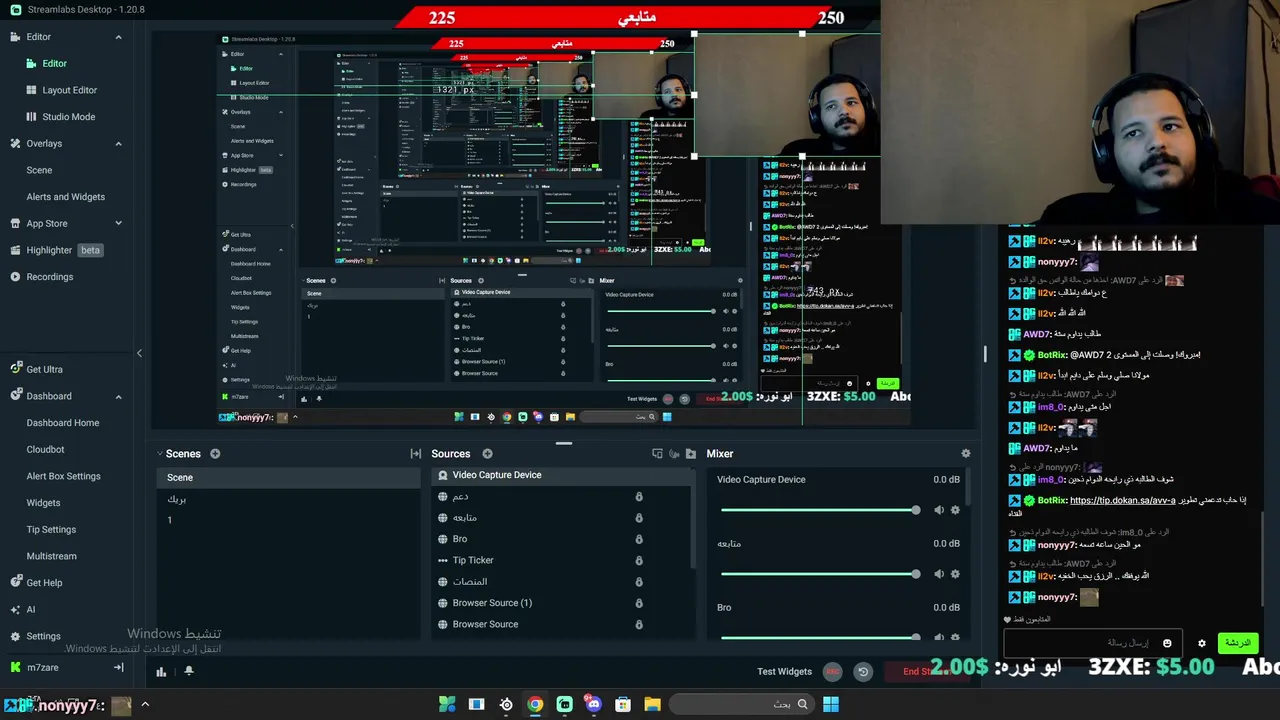Open Cloudbot in the sidebar

[x=45, y=450]
